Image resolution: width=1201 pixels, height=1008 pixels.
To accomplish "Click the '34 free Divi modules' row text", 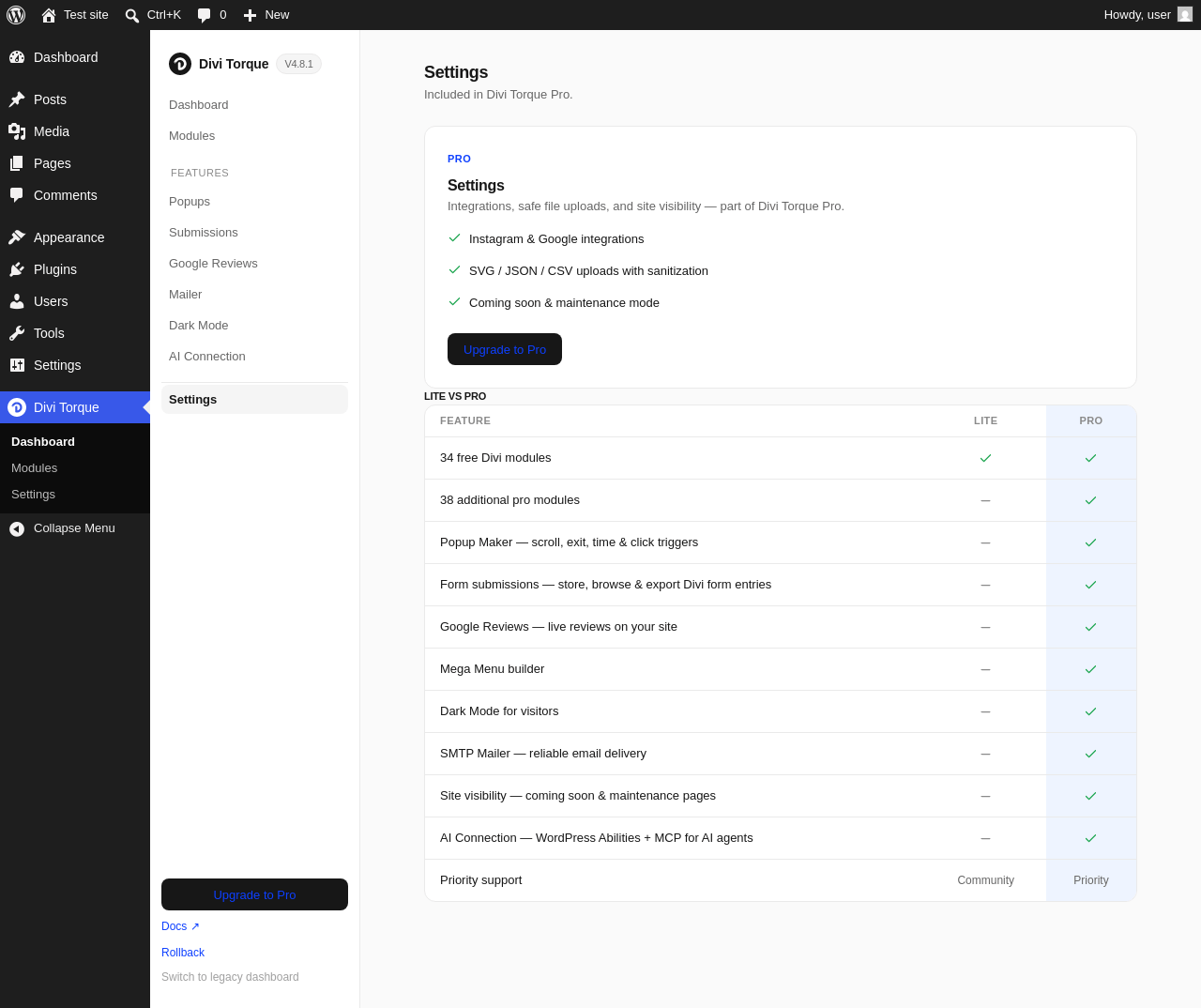I will pos(495,458).
